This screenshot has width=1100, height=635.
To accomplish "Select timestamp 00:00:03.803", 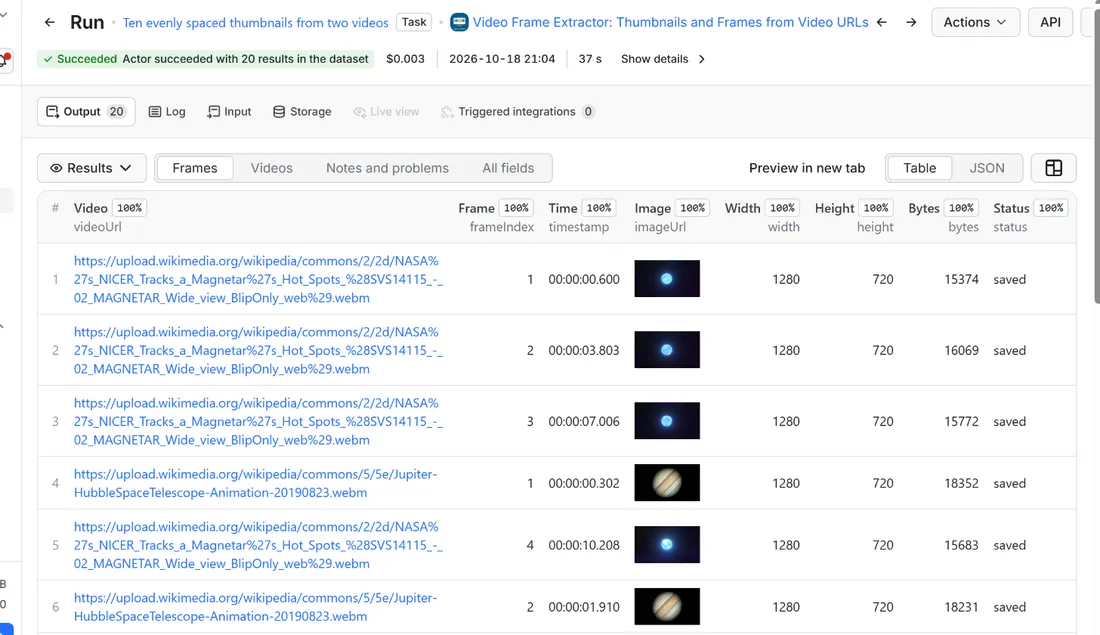I will coord(584,350).
